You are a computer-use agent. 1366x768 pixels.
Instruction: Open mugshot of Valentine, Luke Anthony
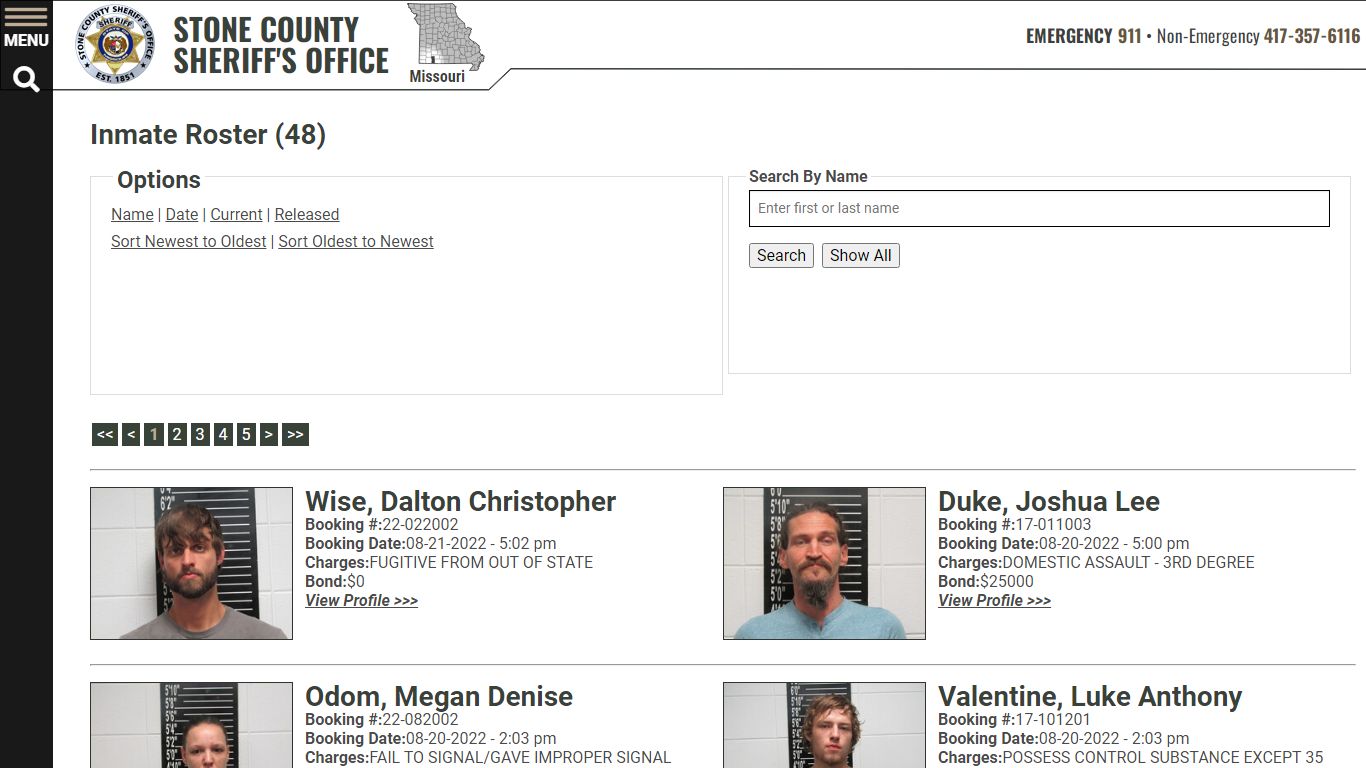pyautogui.click(x=824, y=725)
